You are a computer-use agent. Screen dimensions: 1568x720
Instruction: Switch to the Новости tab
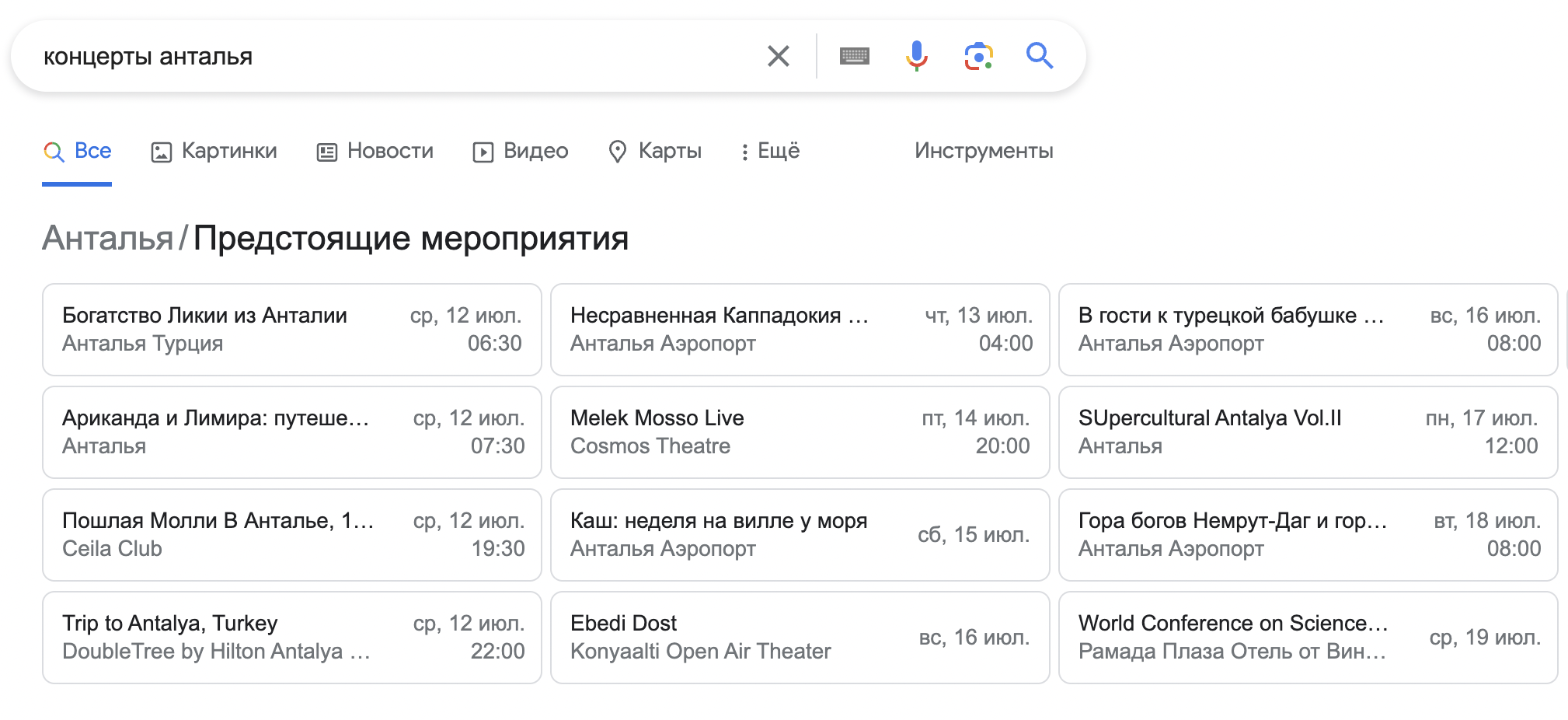pyautogui.click(x=375, y=151)
